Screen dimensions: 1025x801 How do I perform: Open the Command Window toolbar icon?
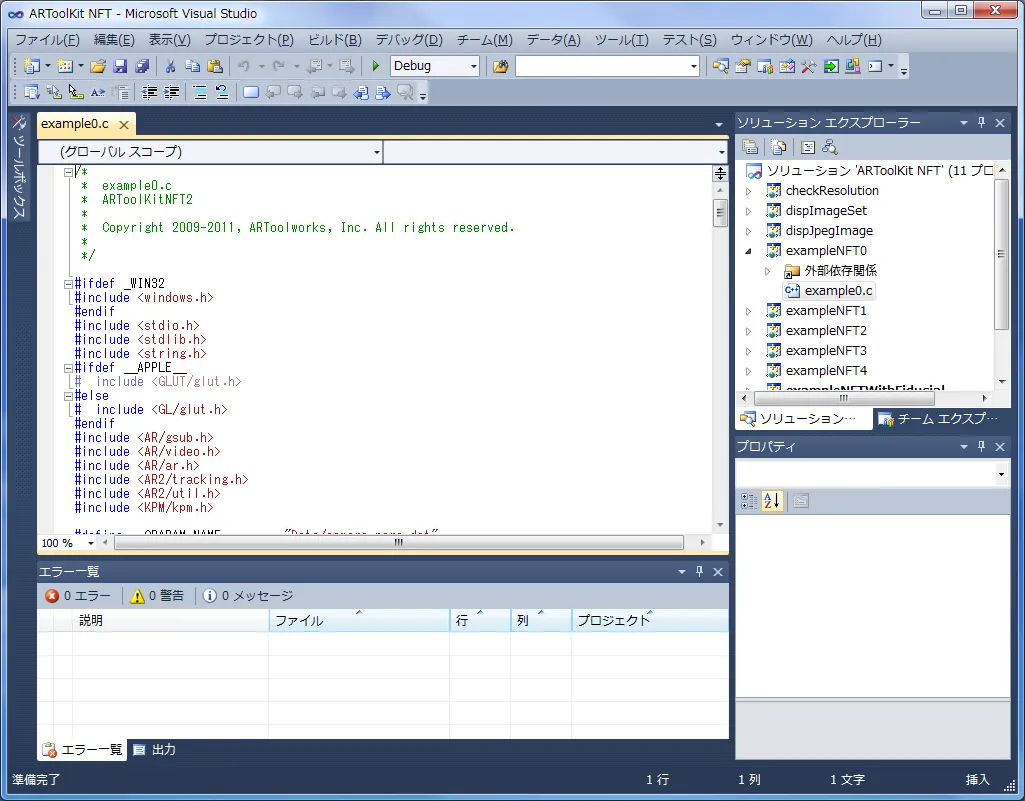coord(875,66)
